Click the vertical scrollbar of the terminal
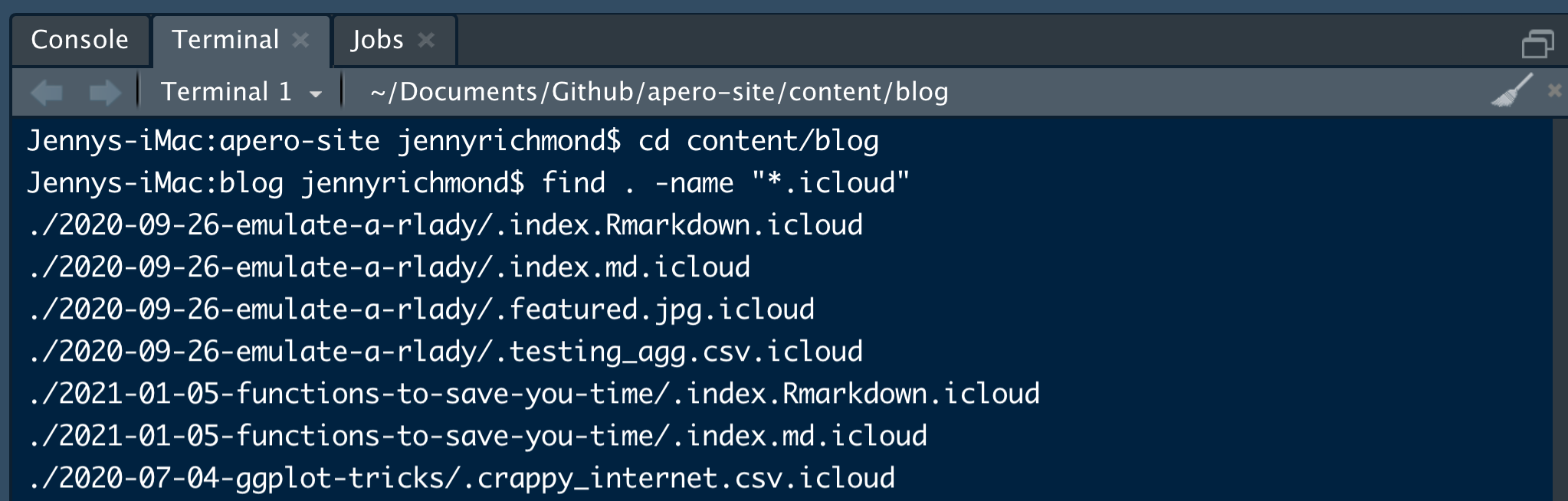 tap(1560, 309)
